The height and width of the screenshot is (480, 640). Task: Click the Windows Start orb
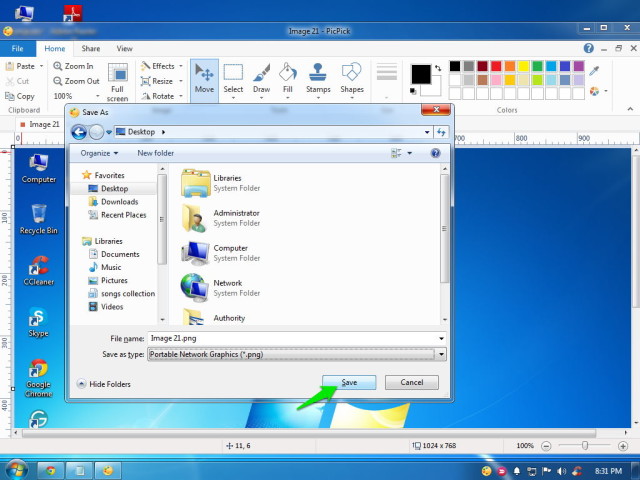(16, 470)
